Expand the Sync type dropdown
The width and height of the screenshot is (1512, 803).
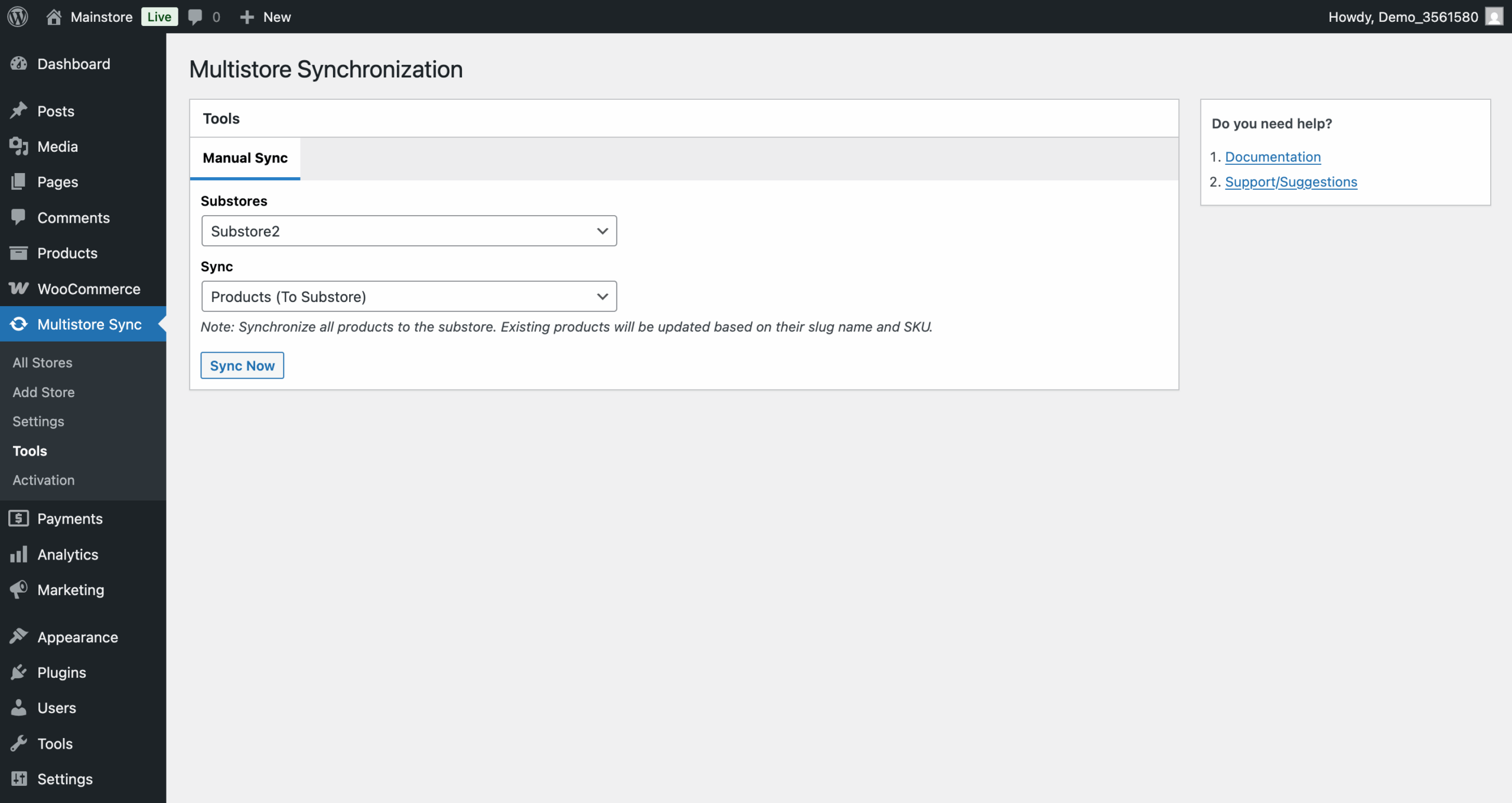click(409, 297)
